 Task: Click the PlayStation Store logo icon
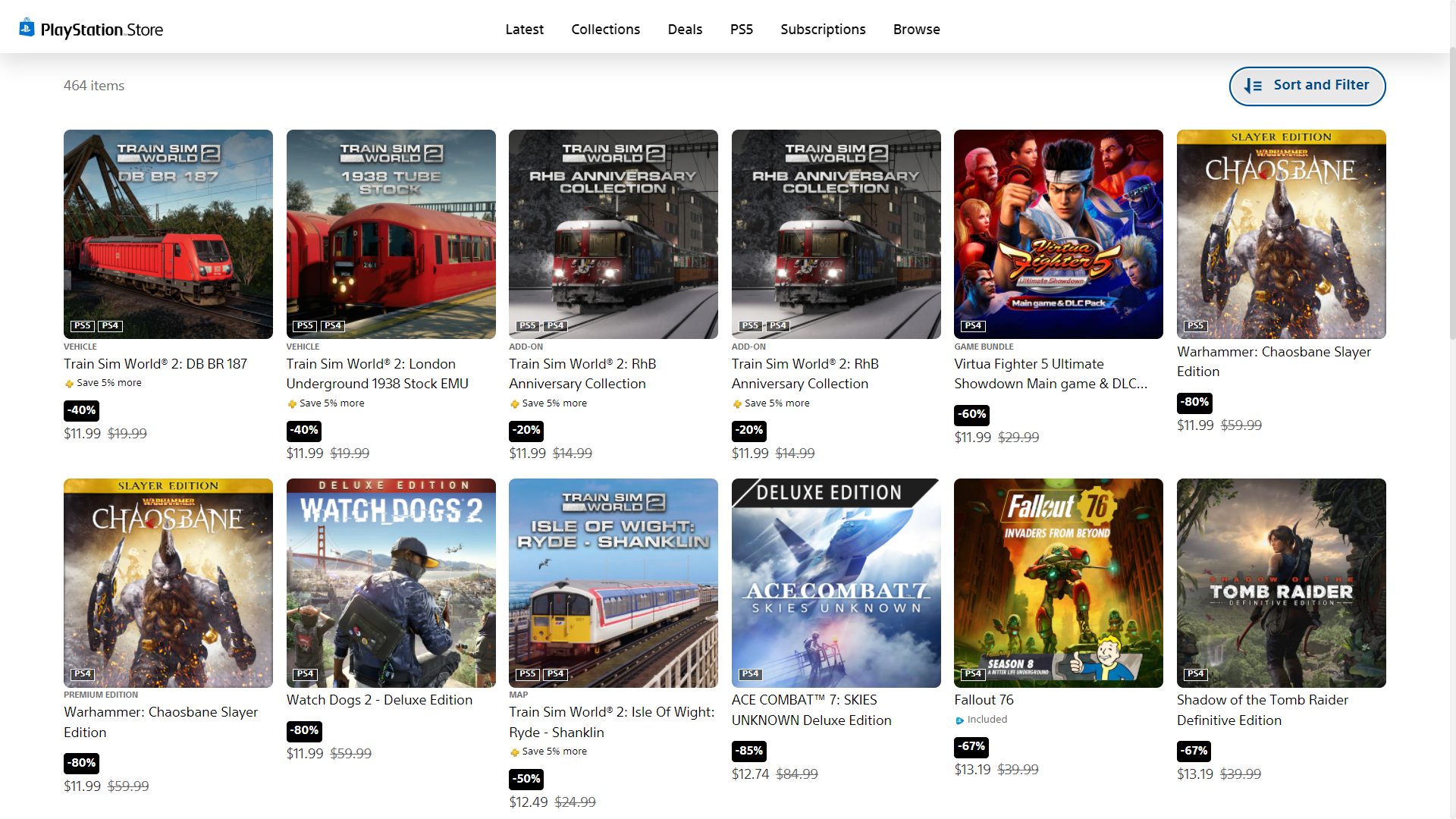[x=27, y=28]
